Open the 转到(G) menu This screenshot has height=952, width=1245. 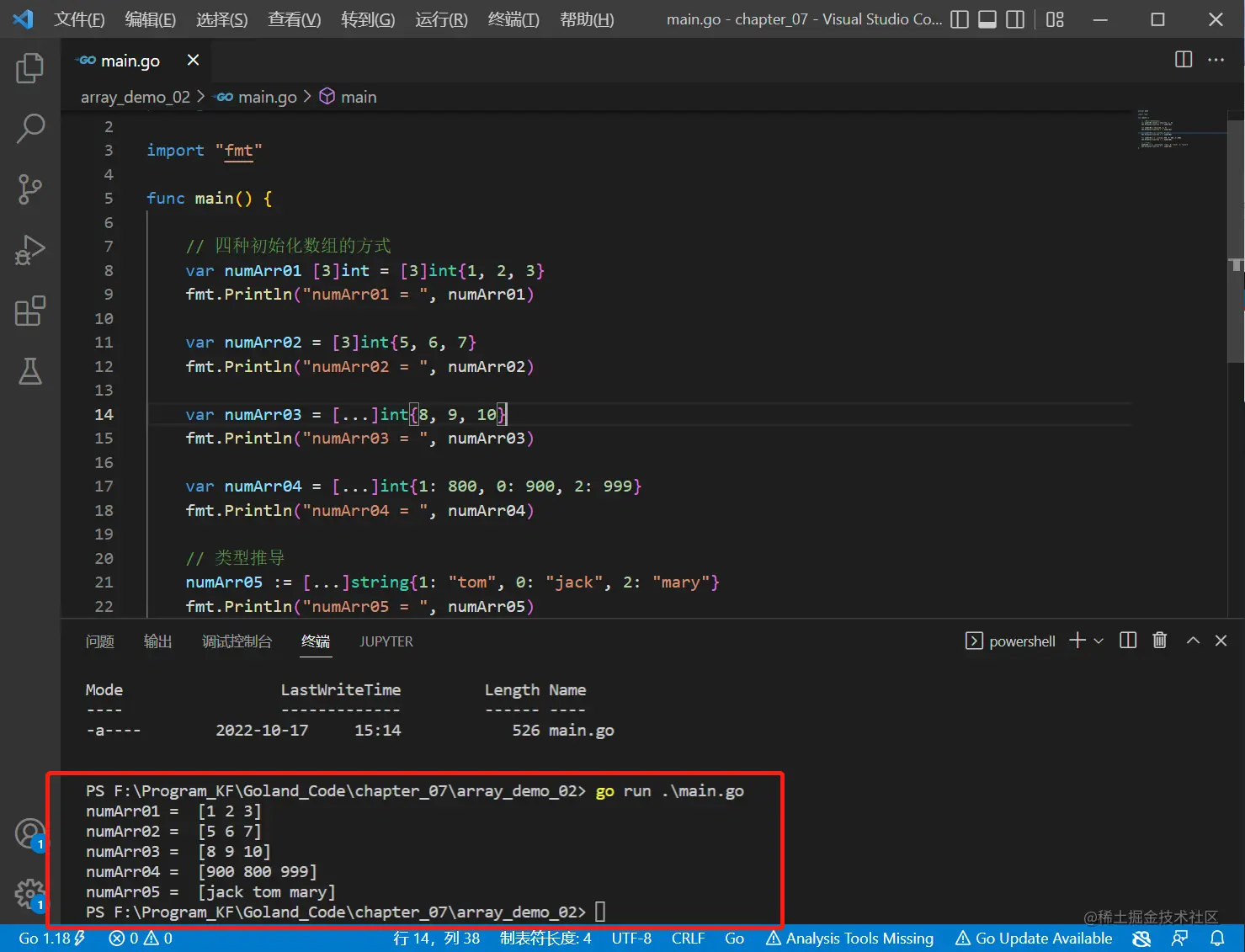tap(368, 19)
